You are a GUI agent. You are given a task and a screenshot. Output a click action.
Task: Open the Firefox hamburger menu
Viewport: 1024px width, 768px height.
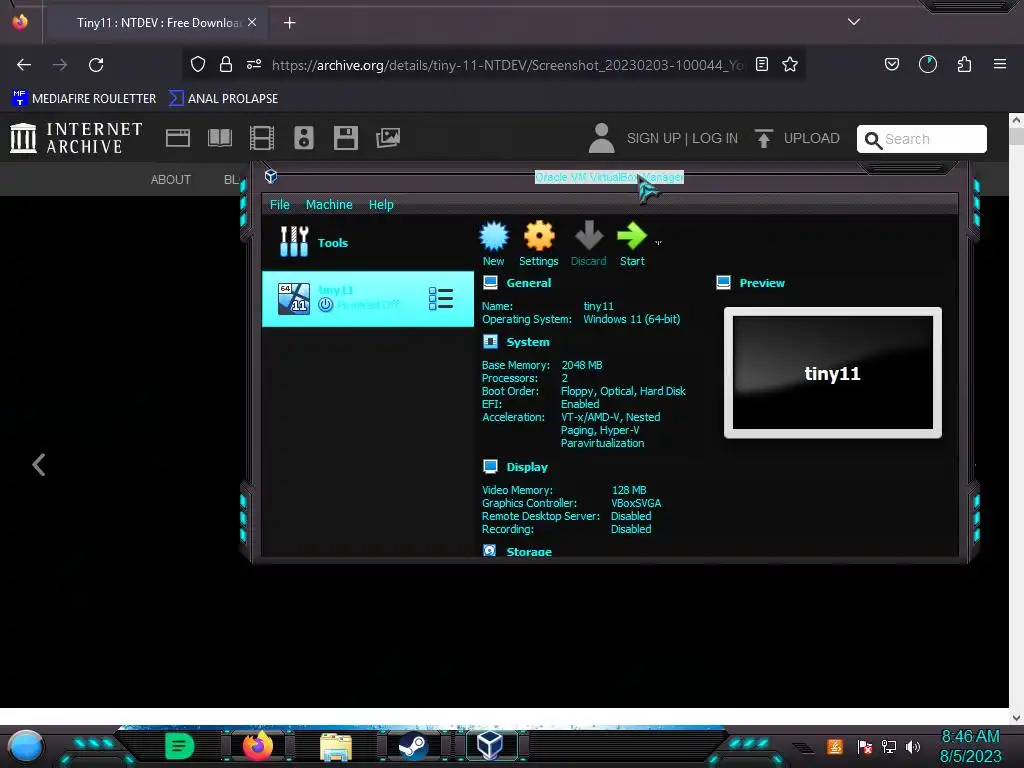click(x=999, y=64)
